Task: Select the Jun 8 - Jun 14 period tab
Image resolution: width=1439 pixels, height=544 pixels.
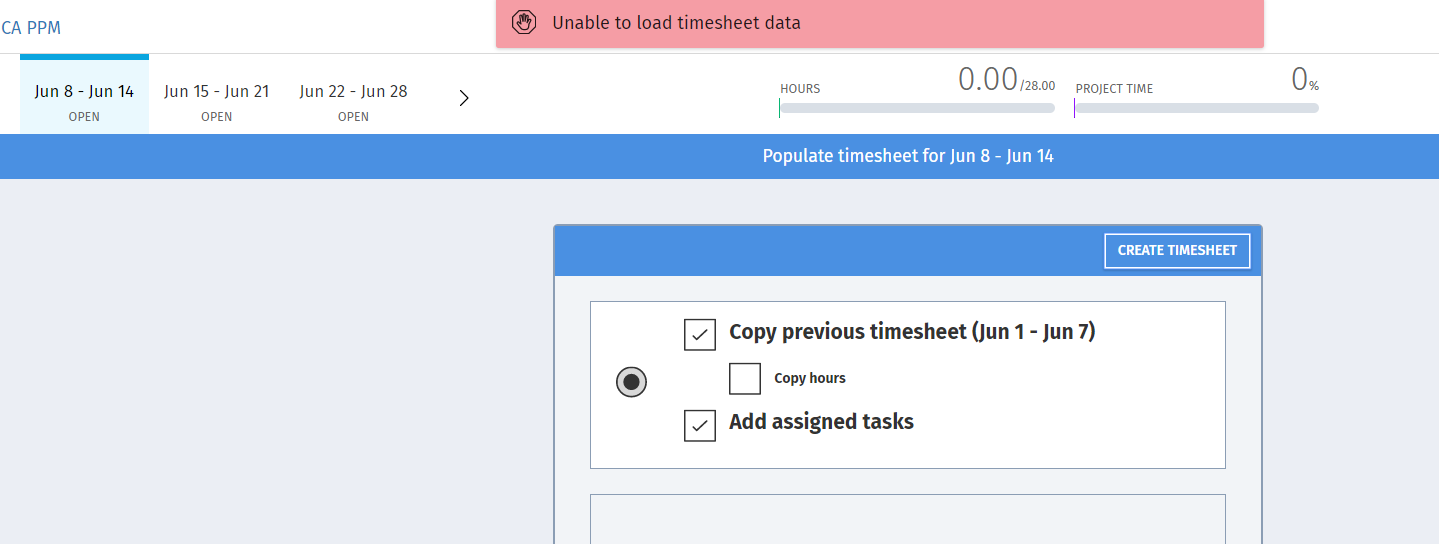Action: [84, 100]
